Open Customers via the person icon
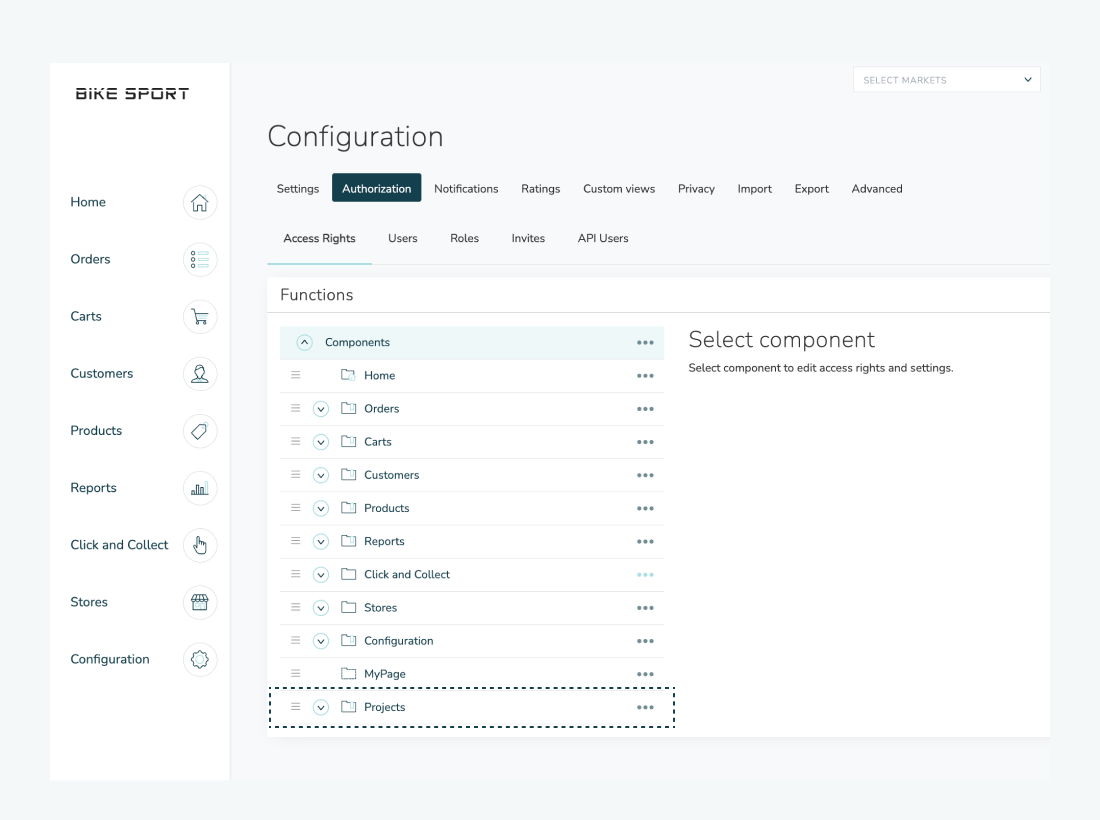The width and height of the screenshot is (1100, 820). pyautogui.click(x=200, y=374)
